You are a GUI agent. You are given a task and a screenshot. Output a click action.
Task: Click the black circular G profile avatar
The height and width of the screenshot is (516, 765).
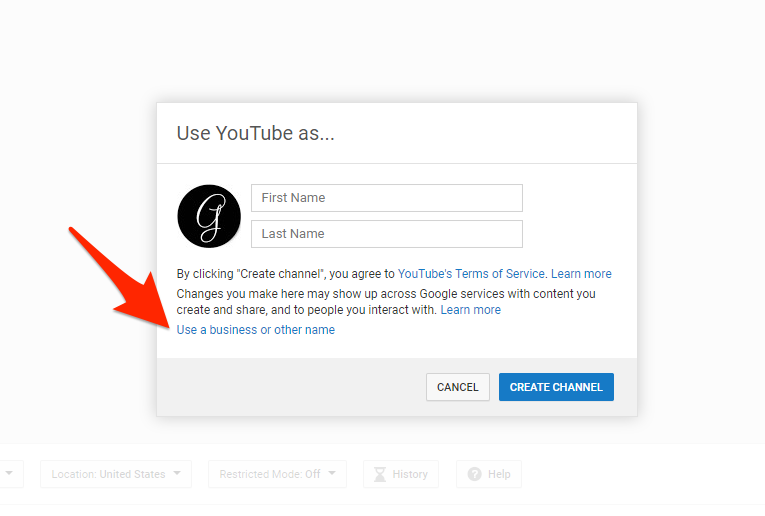click(x=209, y=216)
